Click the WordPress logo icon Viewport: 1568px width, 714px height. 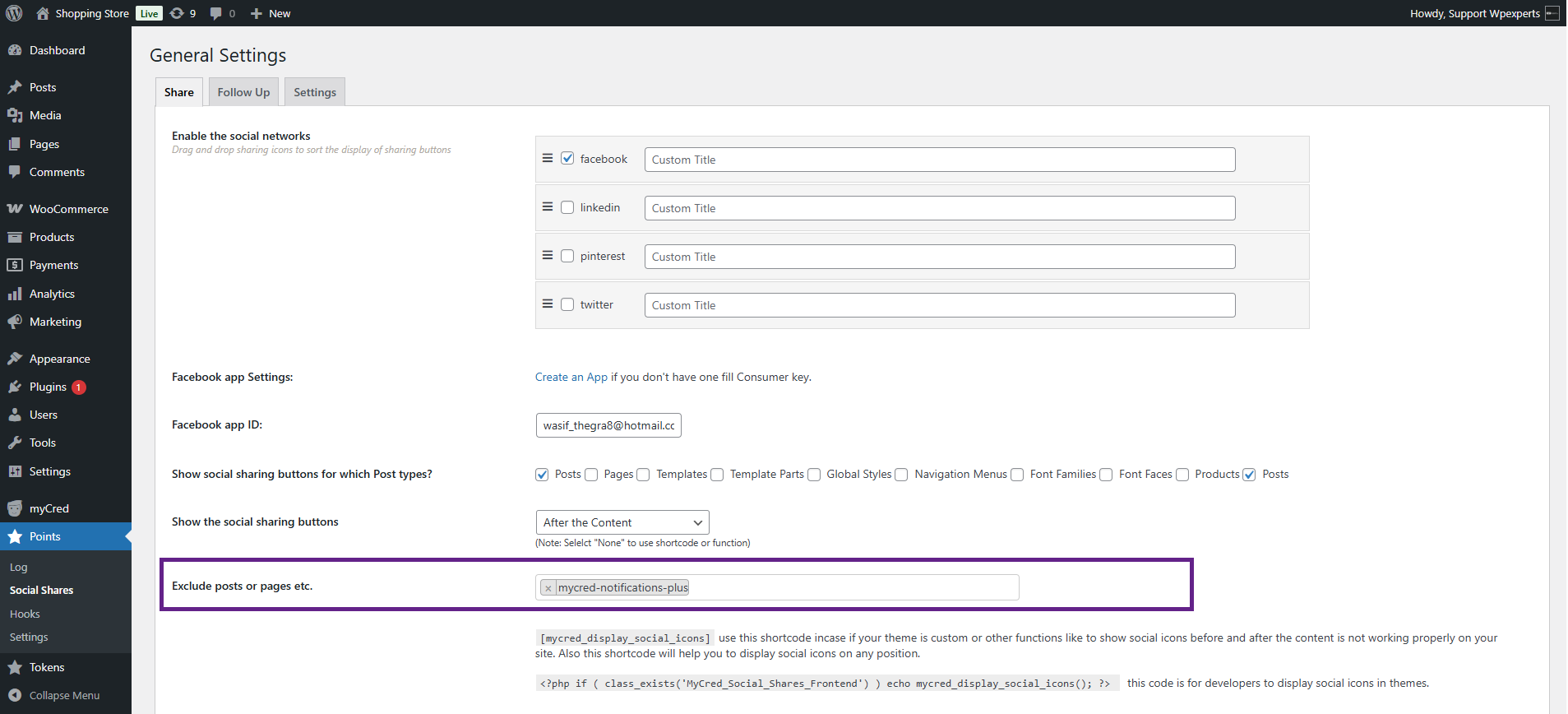tap(14, 13)
